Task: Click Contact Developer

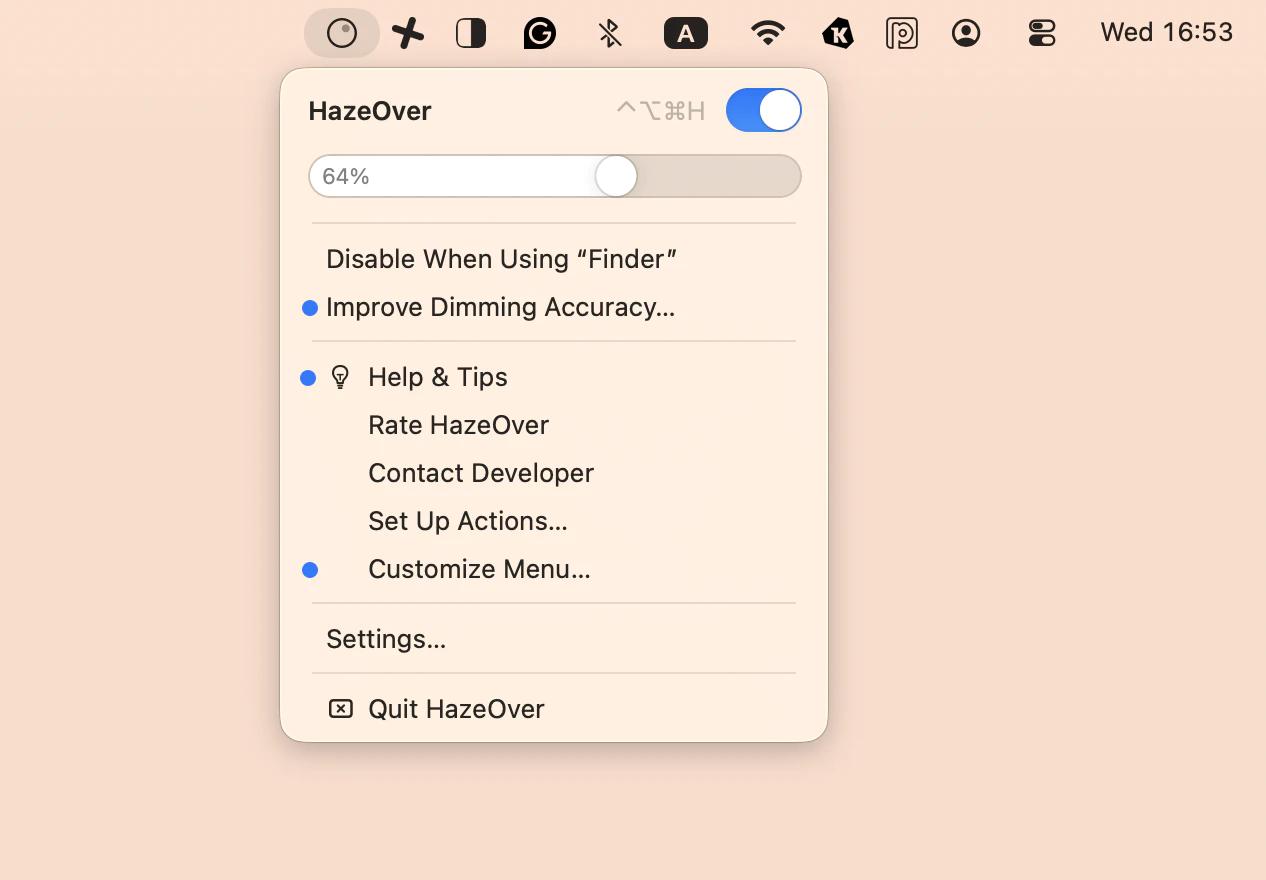Action: (x=481, y=473)
